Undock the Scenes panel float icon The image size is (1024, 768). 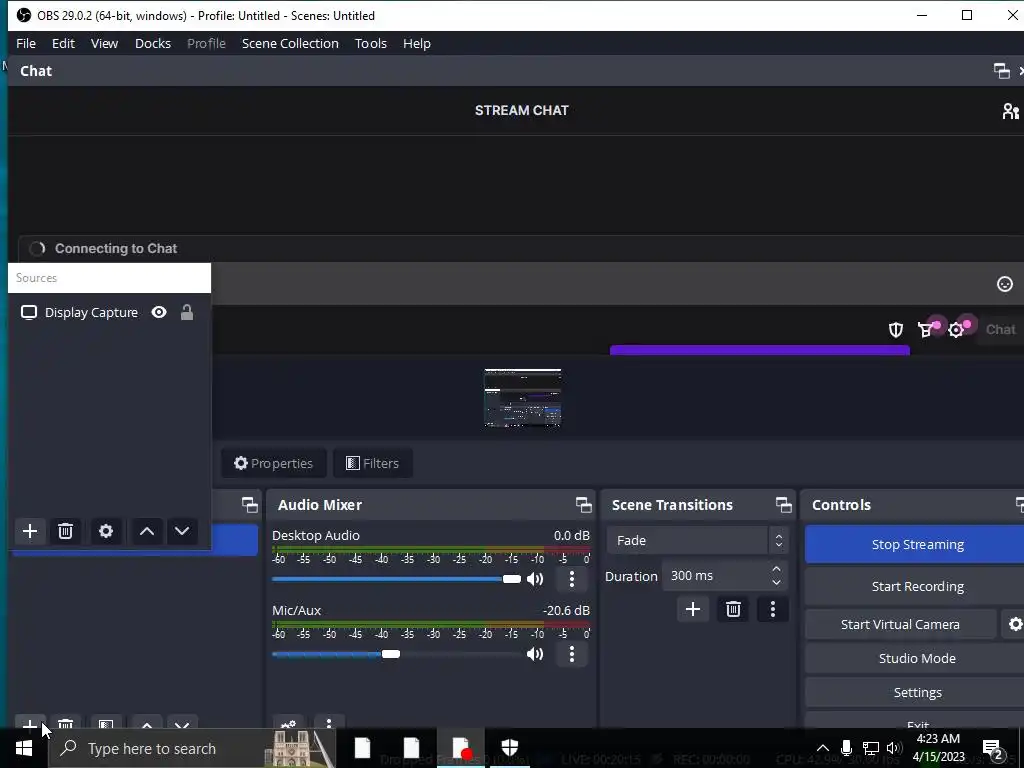coord(249,505)
